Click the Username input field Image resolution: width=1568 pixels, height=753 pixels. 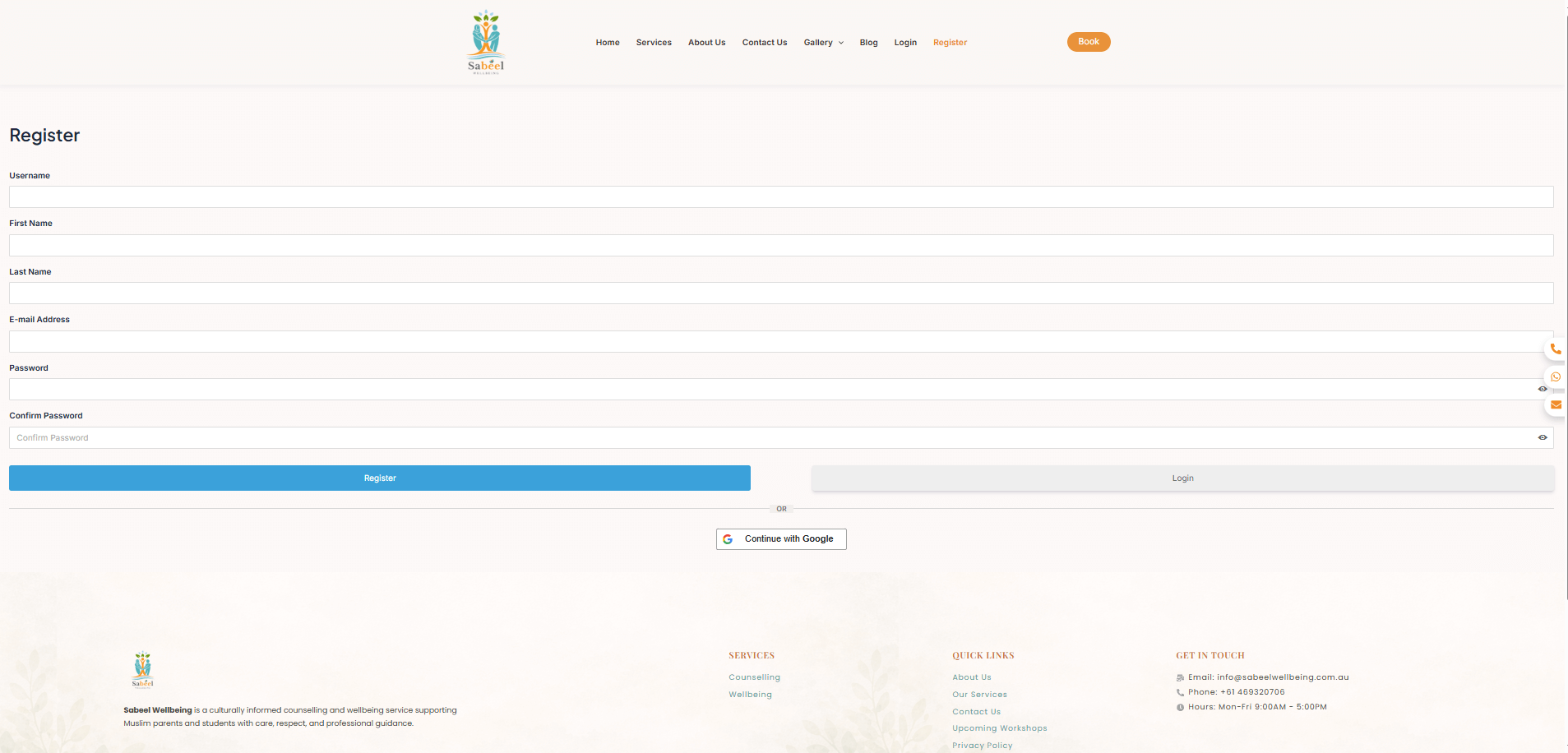click(780, 196)
